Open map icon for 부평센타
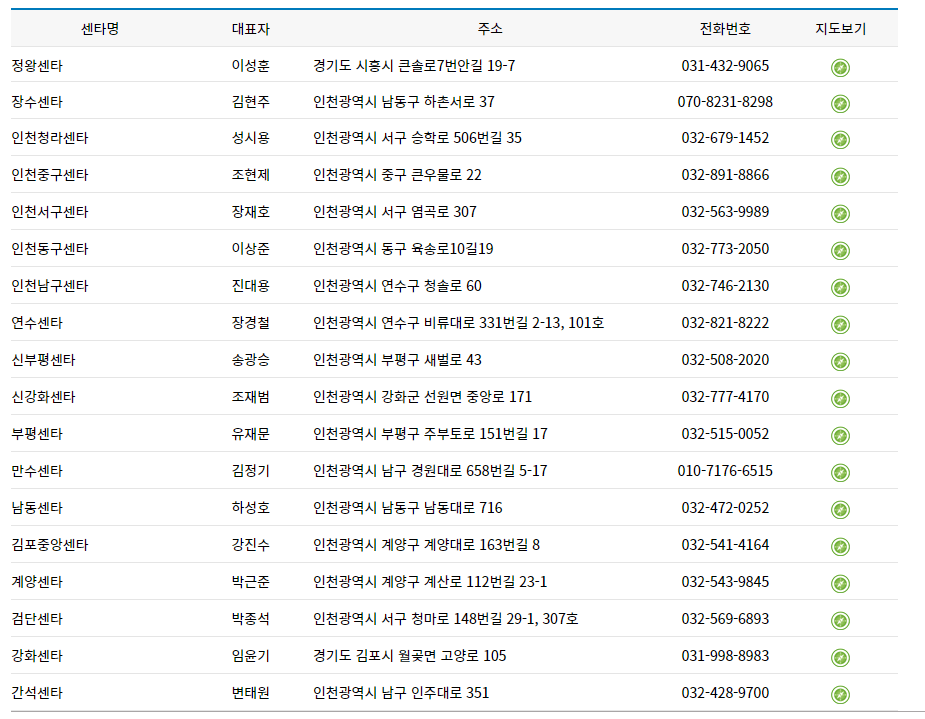 (x=840, y=436)
